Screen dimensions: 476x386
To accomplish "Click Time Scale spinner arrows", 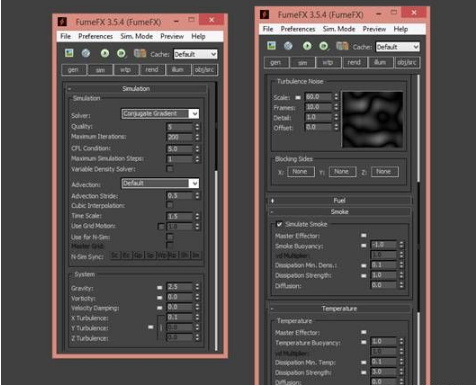I will click(197, 216).
